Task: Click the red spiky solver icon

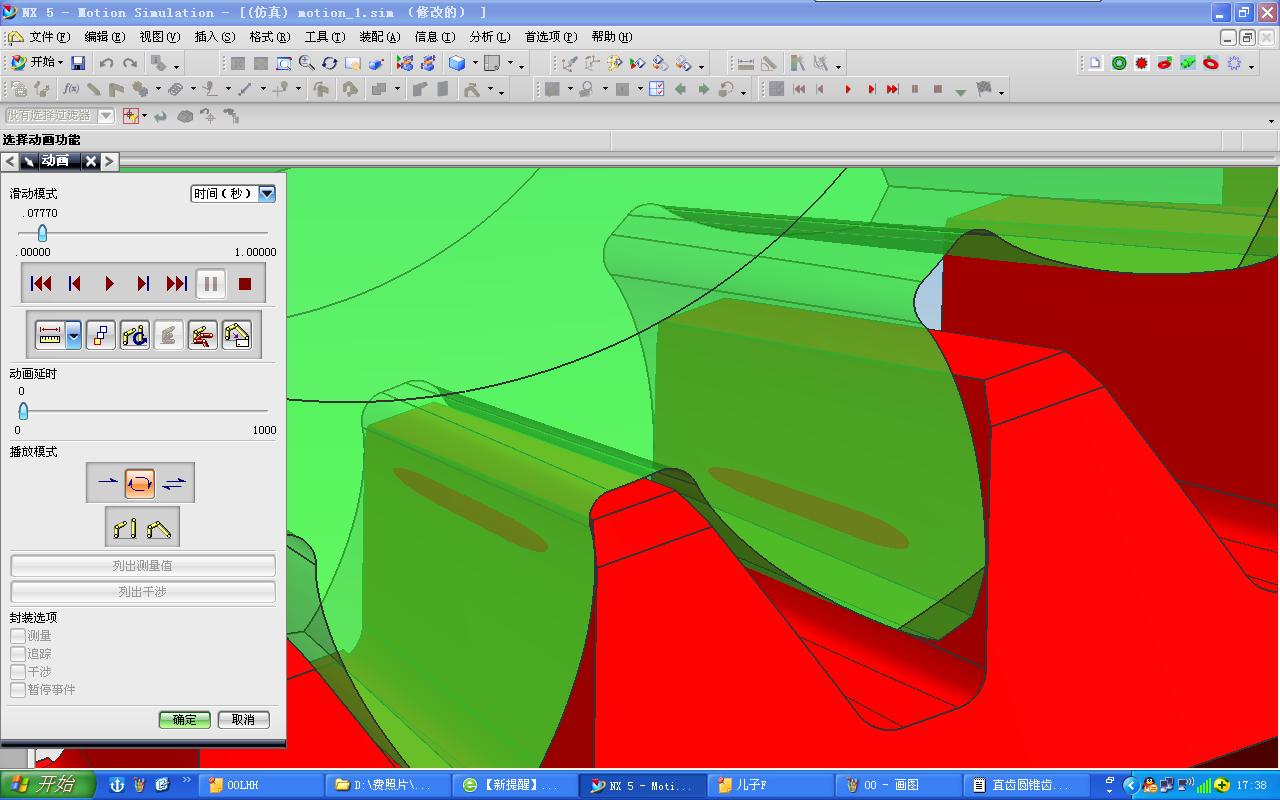Action: coord(1142,63)
